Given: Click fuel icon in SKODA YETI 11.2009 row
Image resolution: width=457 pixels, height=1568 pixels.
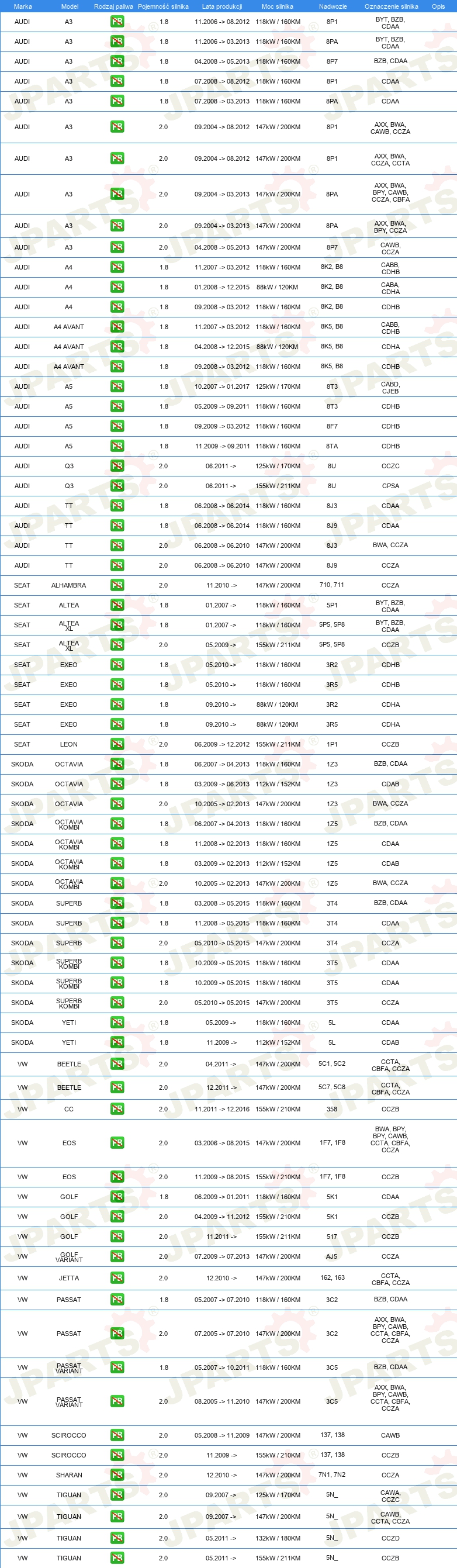Looking at the screenshot, I should point(117,1042).
